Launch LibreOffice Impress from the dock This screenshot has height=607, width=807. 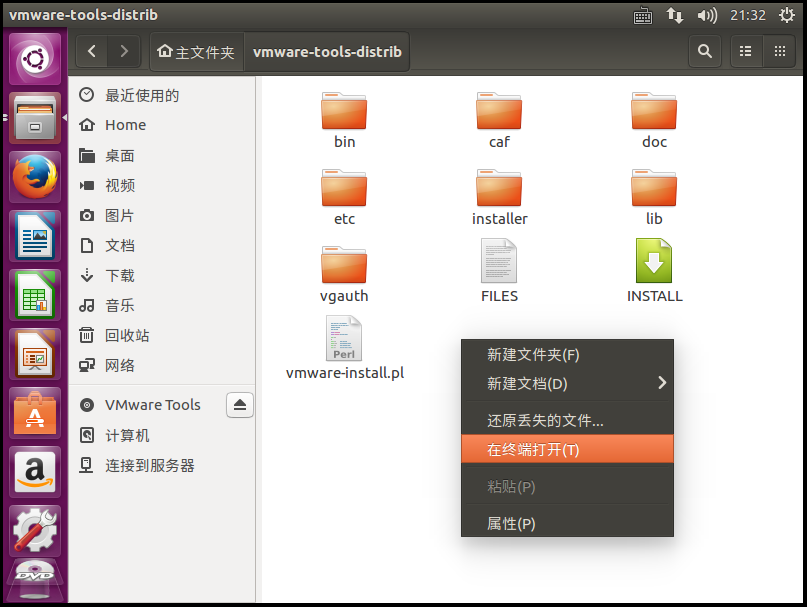[35, 354]
